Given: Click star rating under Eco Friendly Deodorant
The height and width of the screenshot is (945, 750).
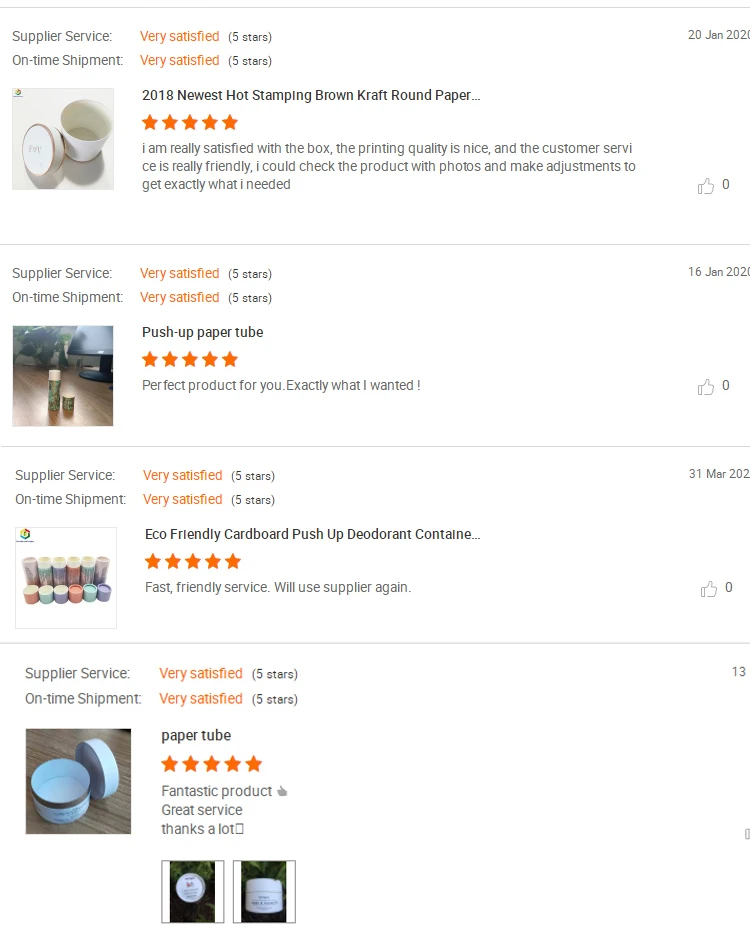Looking at the screenshot, I should 193,562.
